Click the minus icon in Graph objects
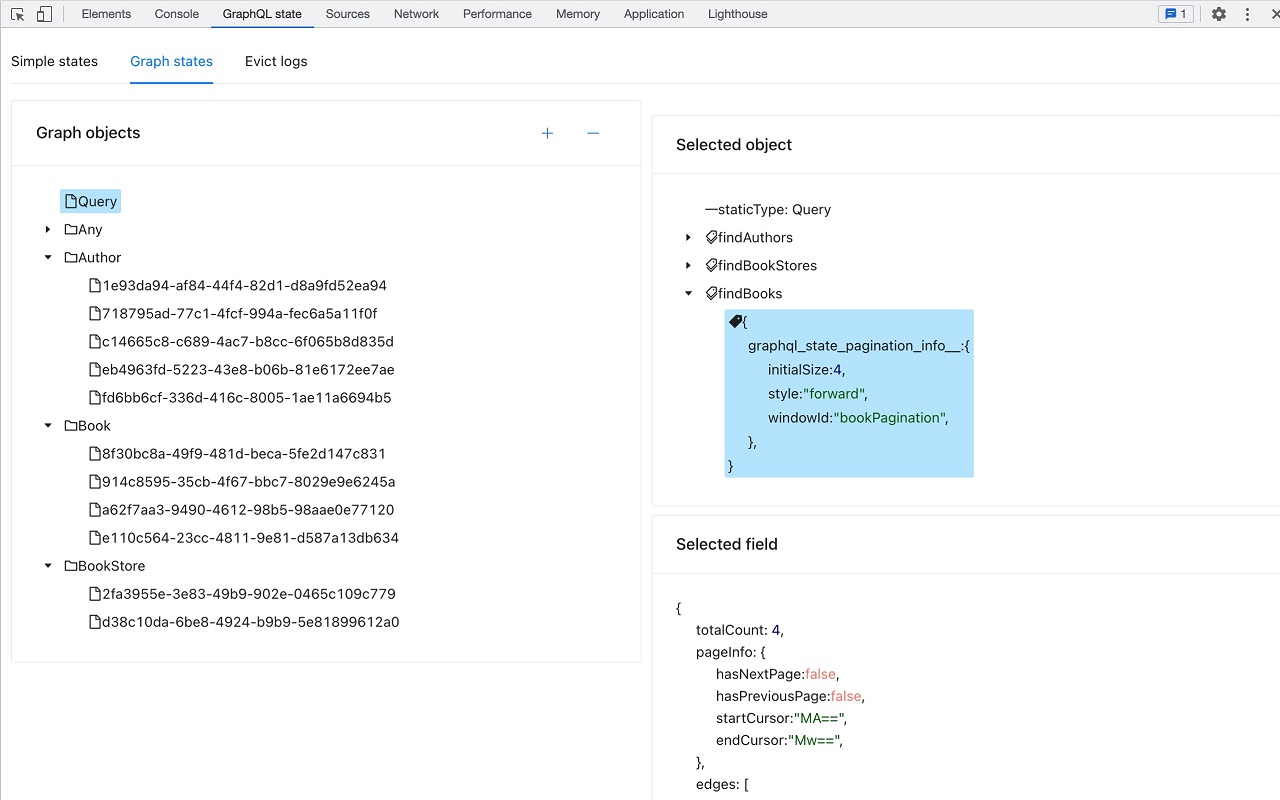This screenshot has width=1280, height=800. [x=593, y=133]
